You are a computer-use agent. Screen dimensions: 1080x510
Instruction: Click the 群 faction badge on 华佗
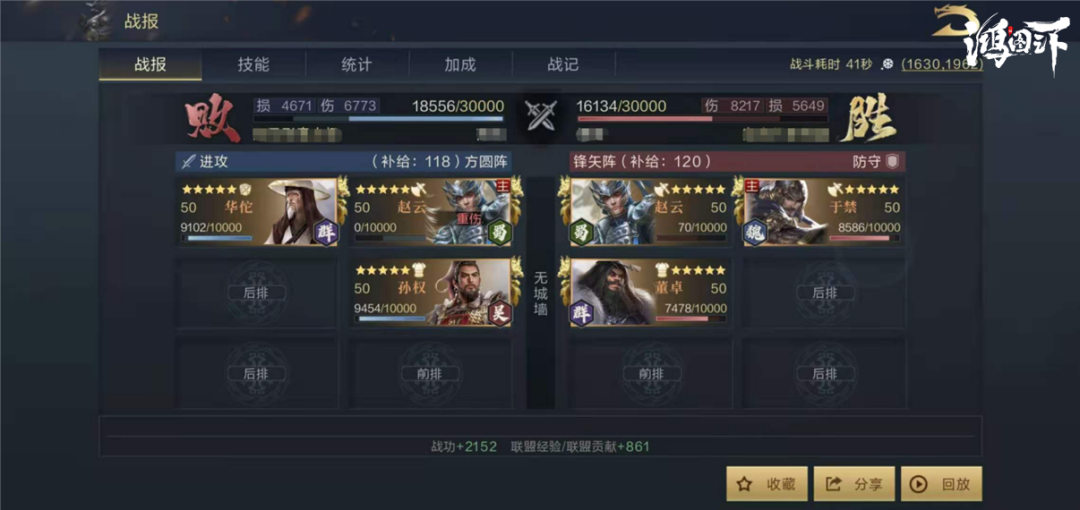324,232
